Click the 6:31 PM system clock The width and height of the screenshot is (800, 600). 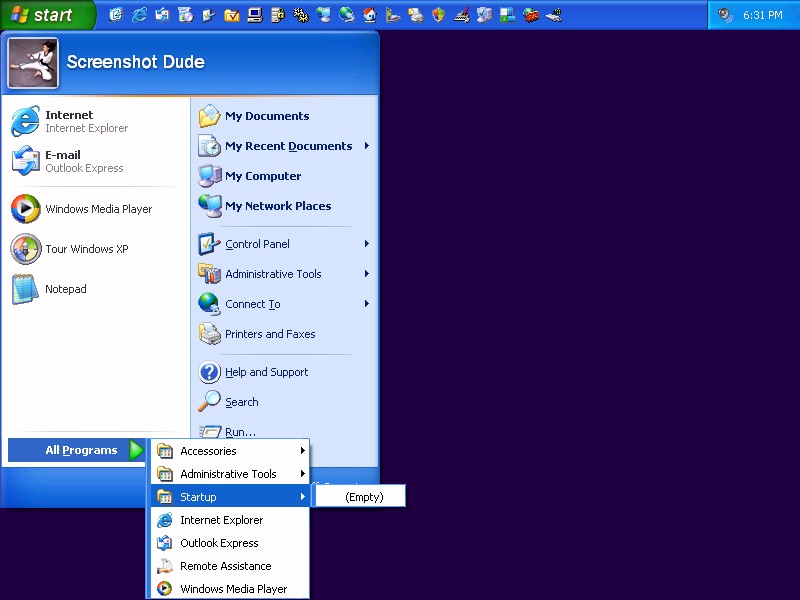(762, 15)
